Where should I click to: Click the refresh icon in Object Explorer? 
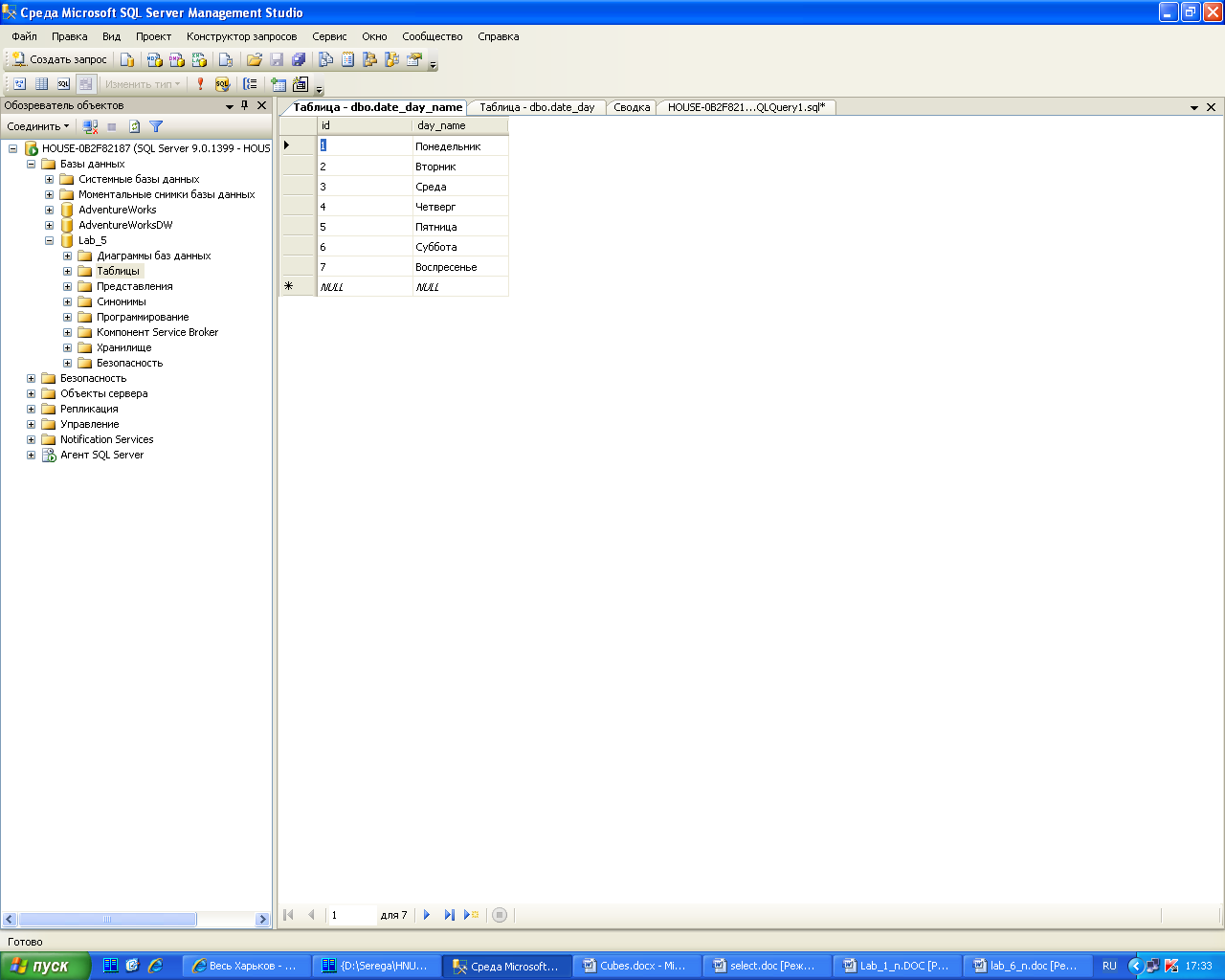(134, 126)
